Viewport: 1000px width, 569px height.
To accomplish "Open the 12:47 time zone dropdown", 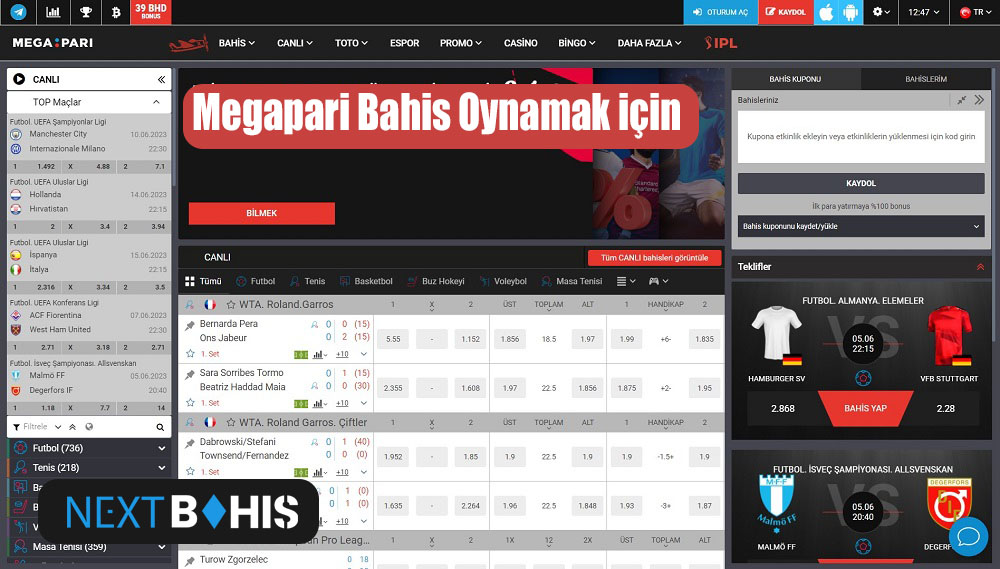I will pyautogui.click(x=924, y=12).
